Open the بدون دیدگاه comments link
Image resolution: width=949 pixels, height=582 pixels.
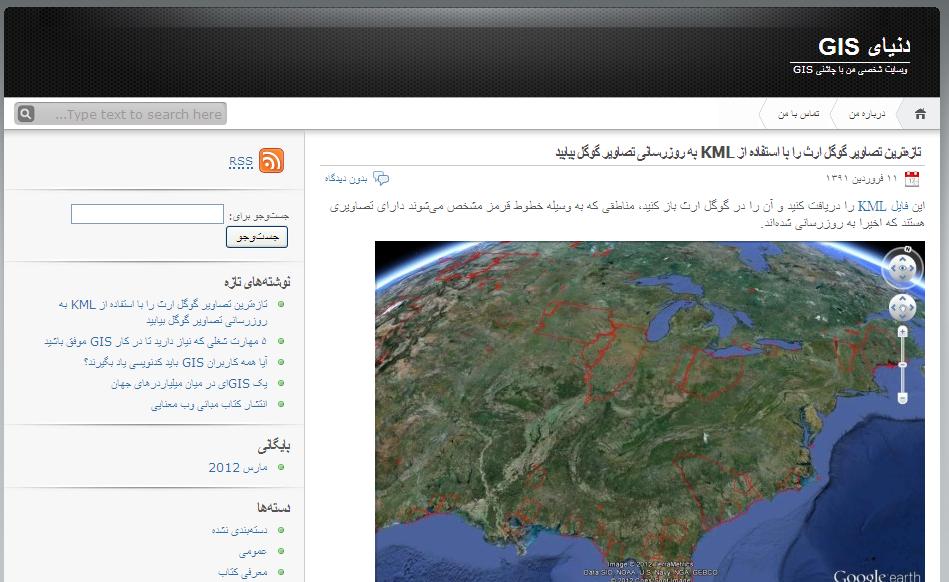tap(345, 179)
